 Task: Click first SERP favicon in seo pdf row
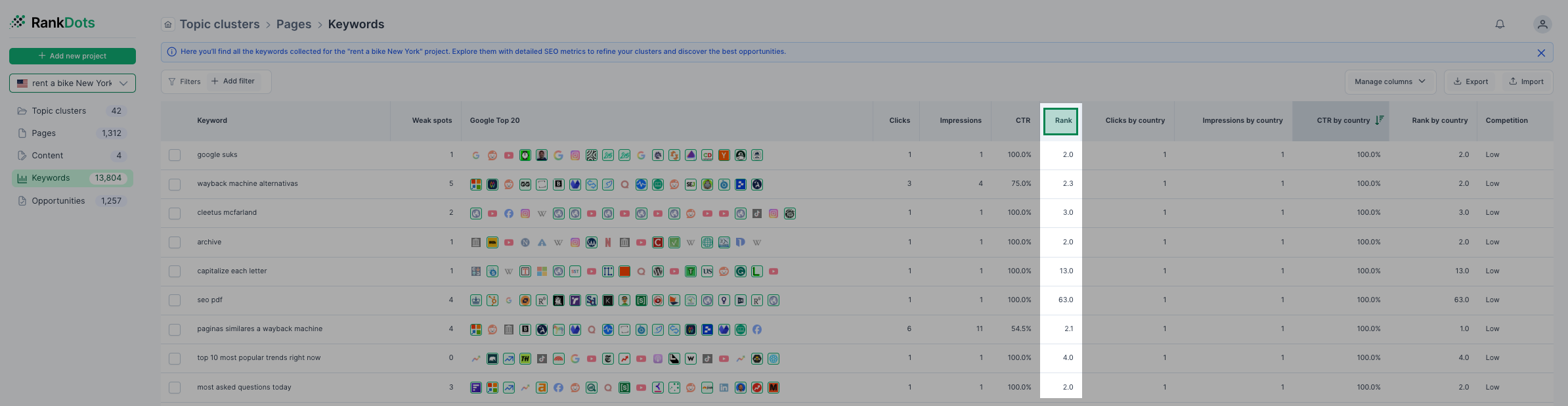click(x=476, y=300)
